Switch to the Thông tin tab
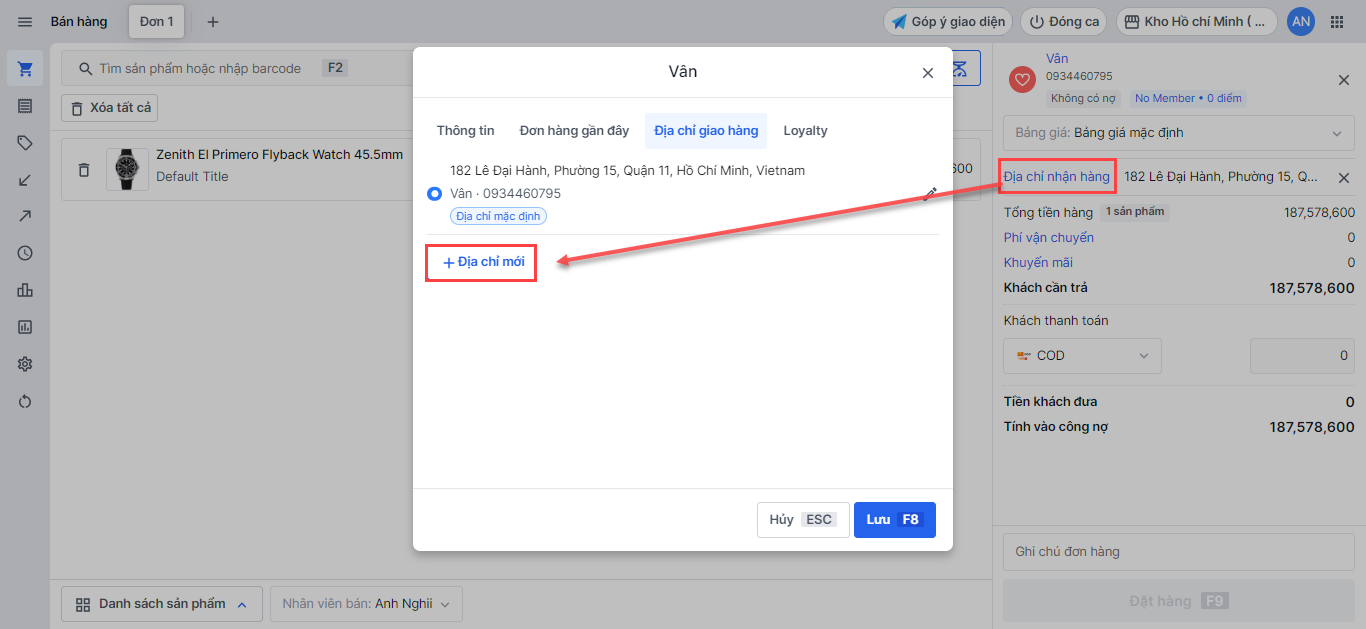1366x629 pixels. (x=465, y=131)
